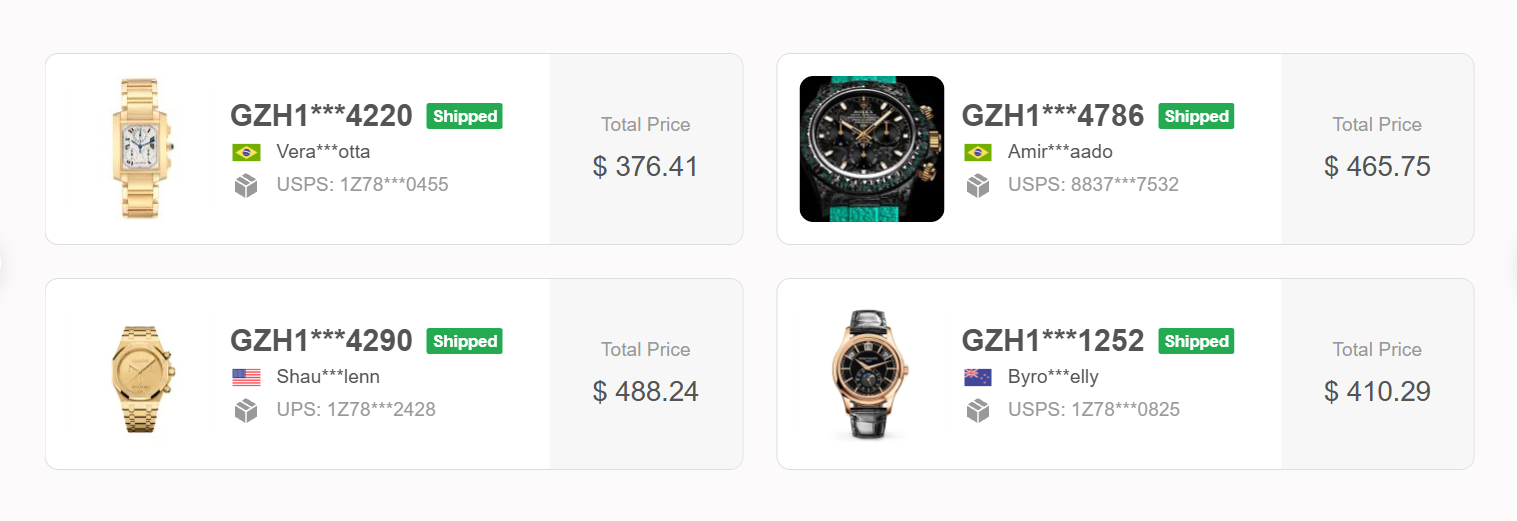The height and width of the screenshot is (521, 1517).
Task: Click package icon next to USPS: 8837***7532
Action: [977, 185]
